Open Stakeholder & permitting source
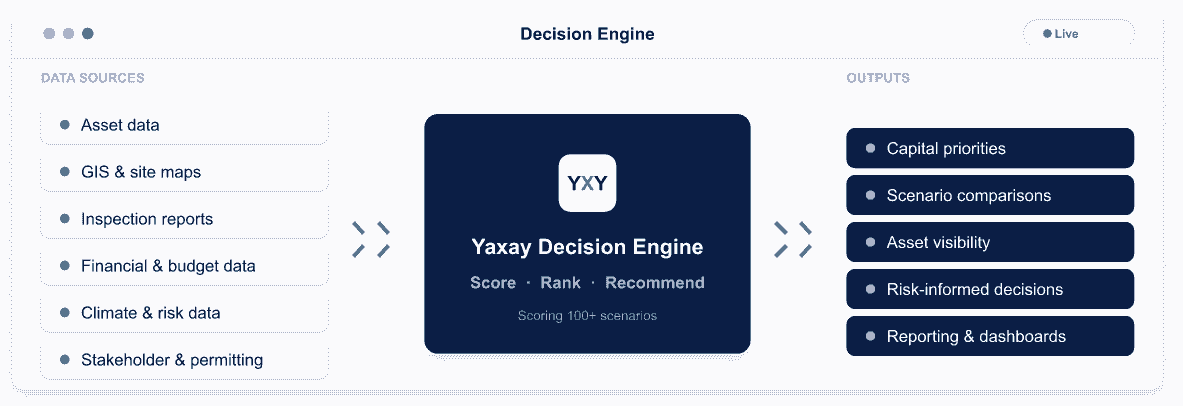 185,360
